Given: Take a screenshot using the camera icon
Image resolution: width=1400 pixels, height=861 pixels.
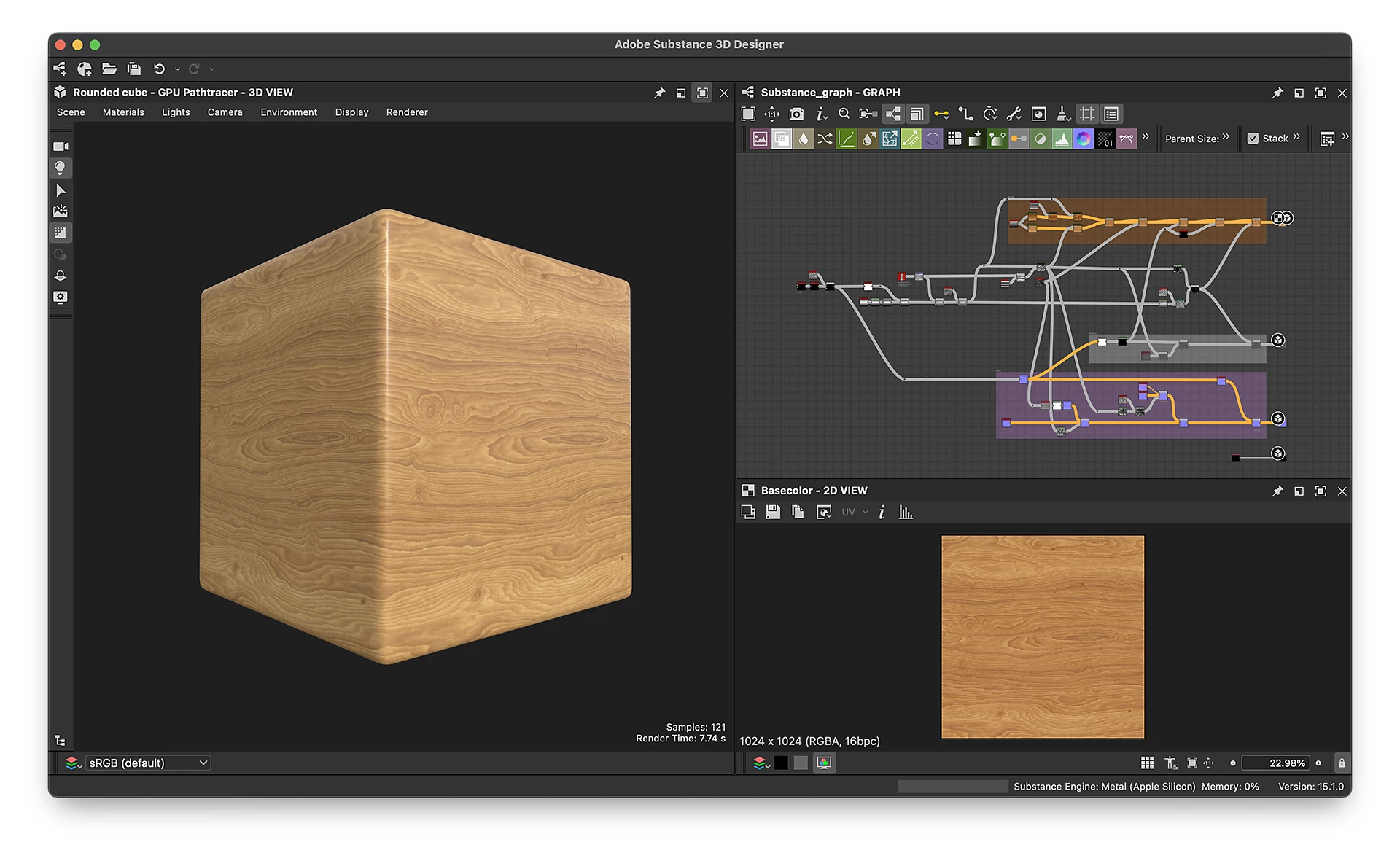Looking at the screenshot, I should pos(796,114).
